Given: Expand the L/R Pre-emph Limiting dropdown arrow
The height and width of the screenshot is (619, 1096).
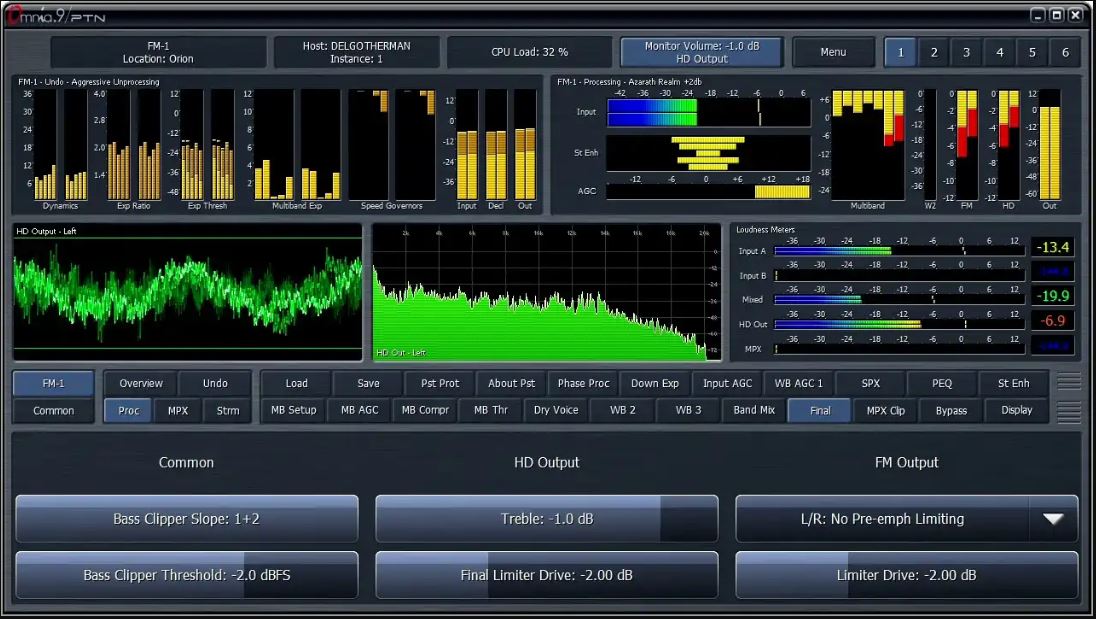Looking at the screenshot, I should pyautogui.click(x=1053, y=519).
